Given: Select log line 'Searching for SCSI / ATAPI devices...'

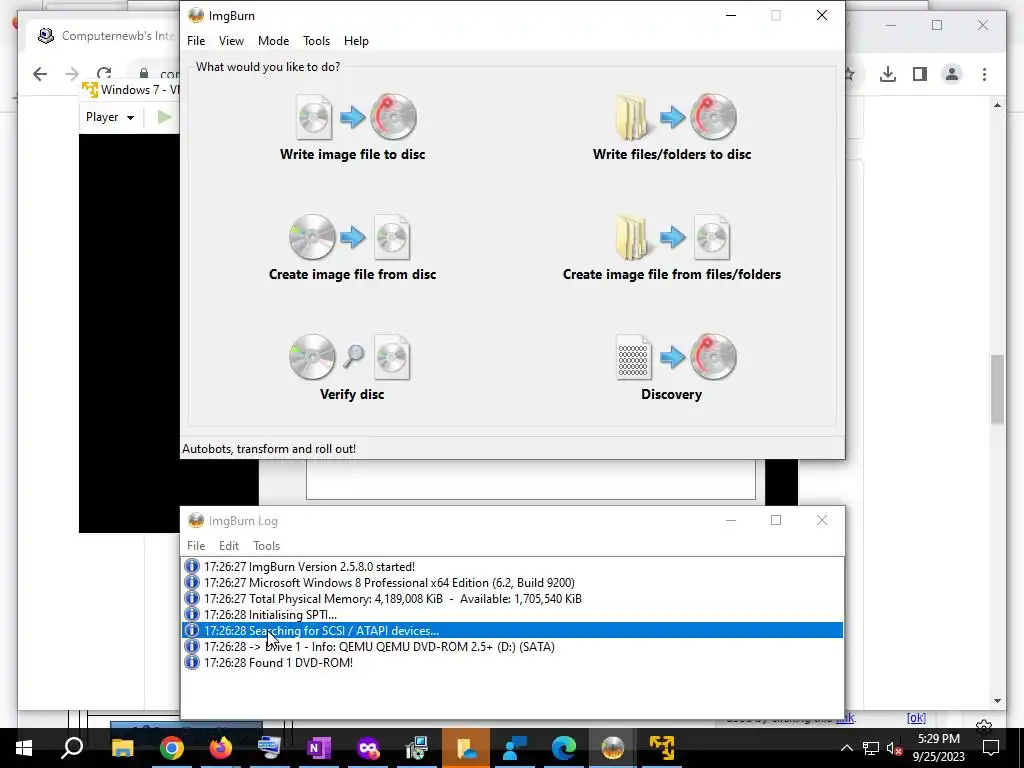Looking at the screenshot, I should tap(513, 631).
